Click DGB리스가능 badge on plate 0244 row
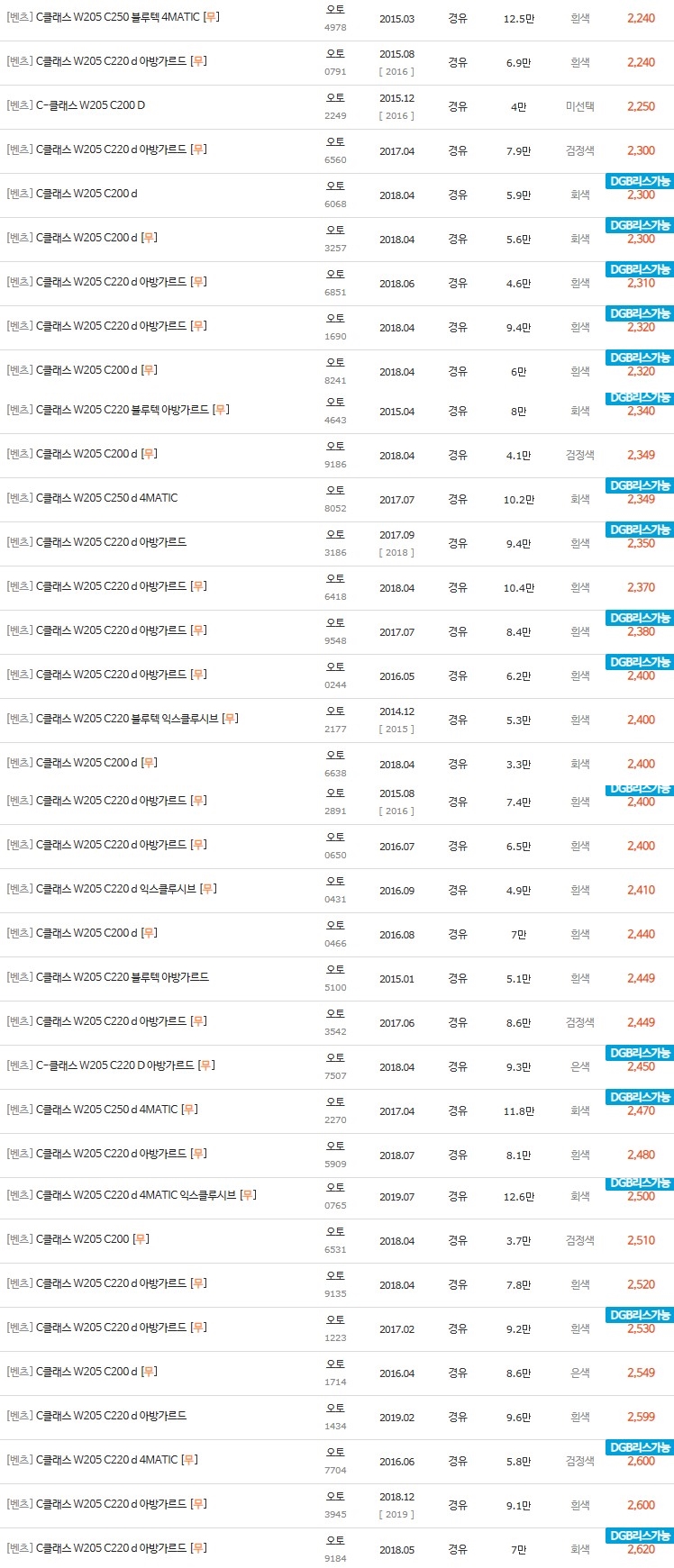The image size is (674, 1568). (x=640, y=662)
